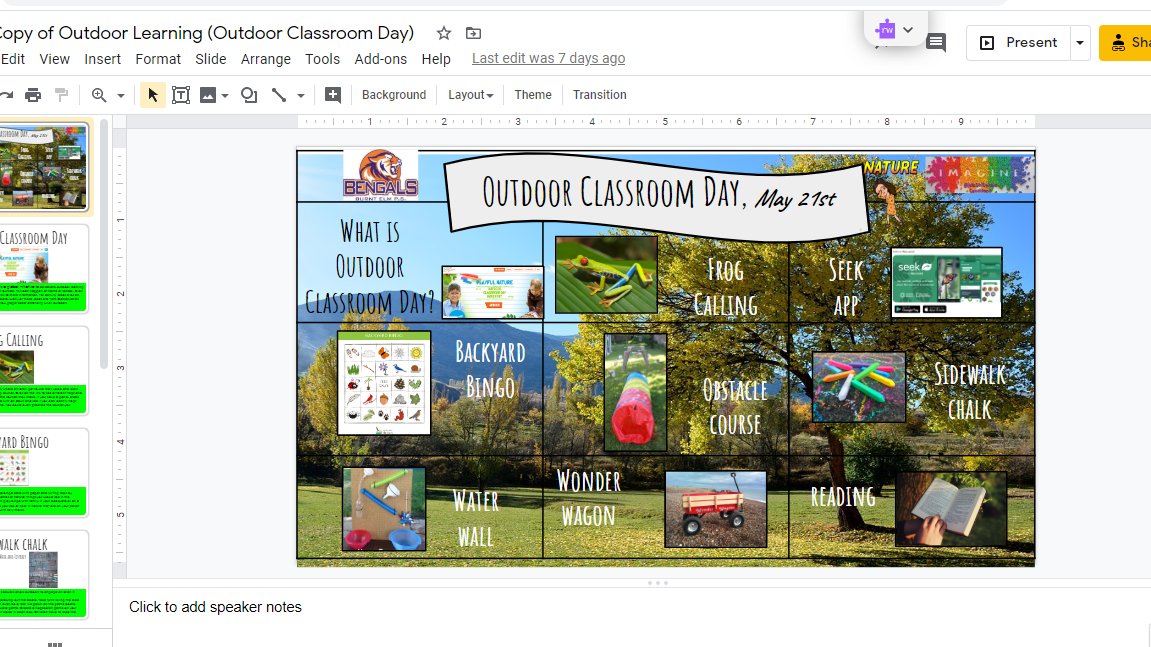Expand the zoom level dropdown arrow
Viewport: 1151px width, 647px height.
click(x=120, y=95)
